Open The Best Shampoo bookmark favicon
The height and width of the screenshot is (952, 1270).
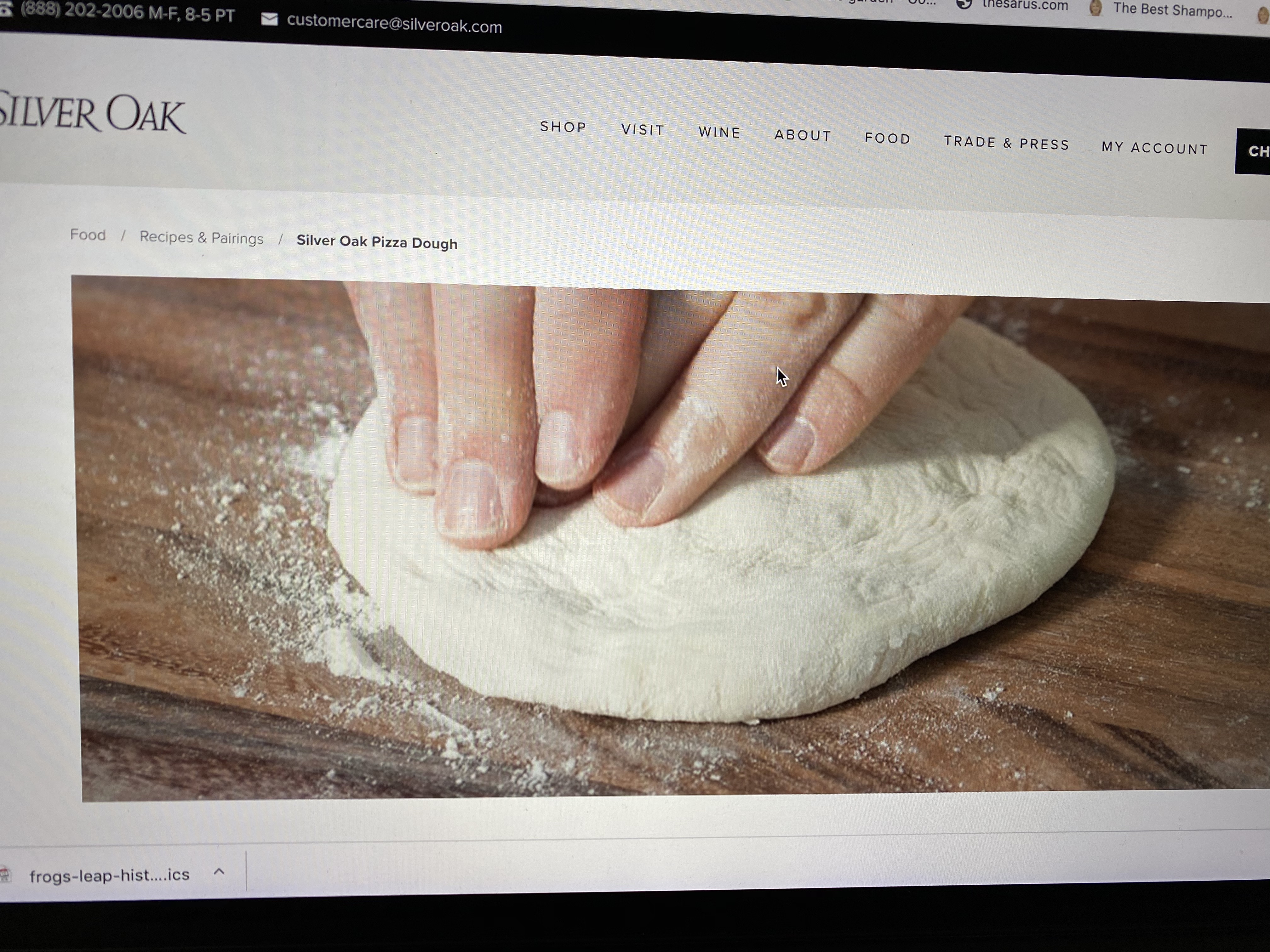click(1095, 8)
